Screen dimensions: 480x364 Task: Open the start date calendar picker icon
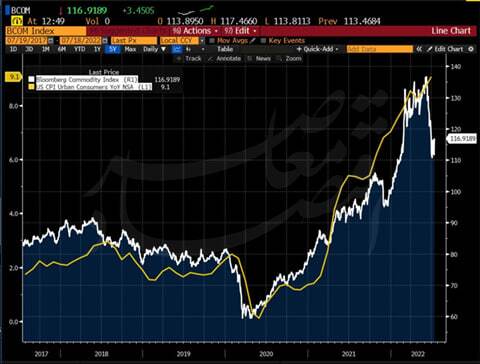[x=51, y=41]
